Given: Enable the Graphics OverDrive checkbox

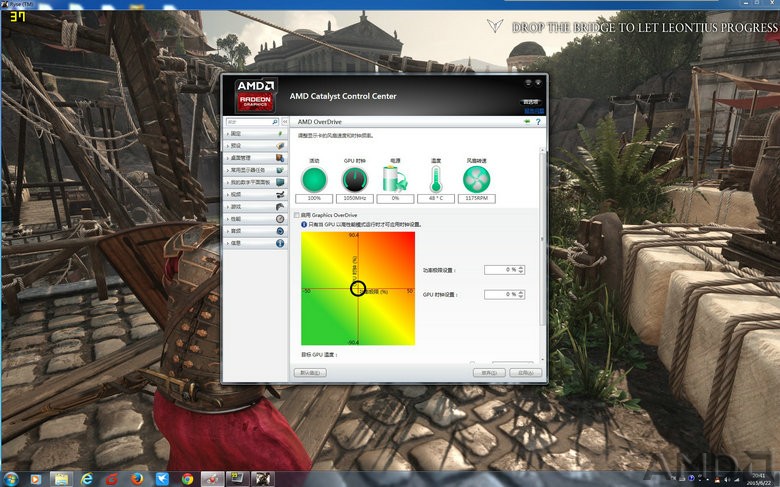Looking at the screenshot, I should [x=297, y=215].
